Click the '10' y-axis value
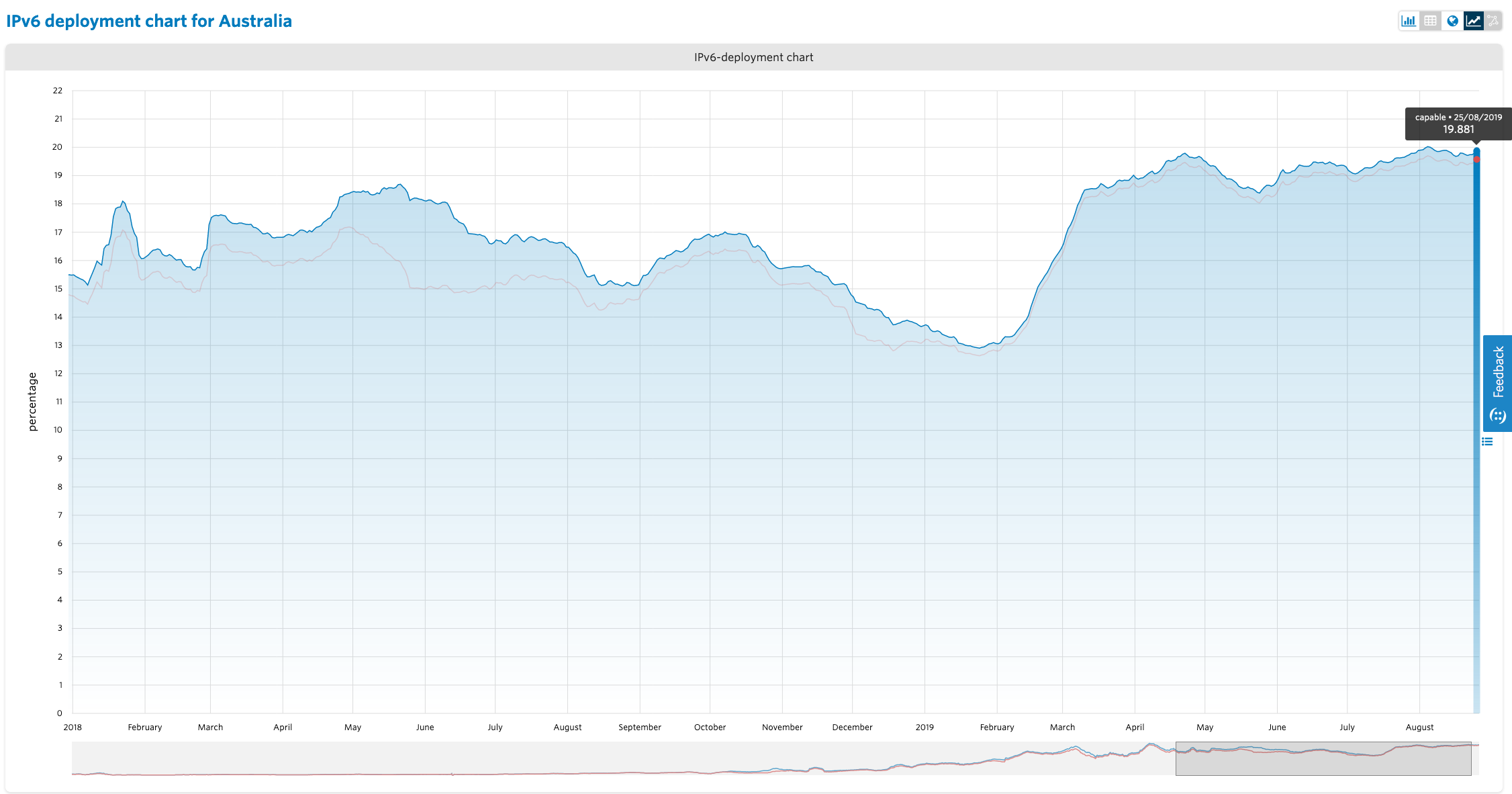 58,430
